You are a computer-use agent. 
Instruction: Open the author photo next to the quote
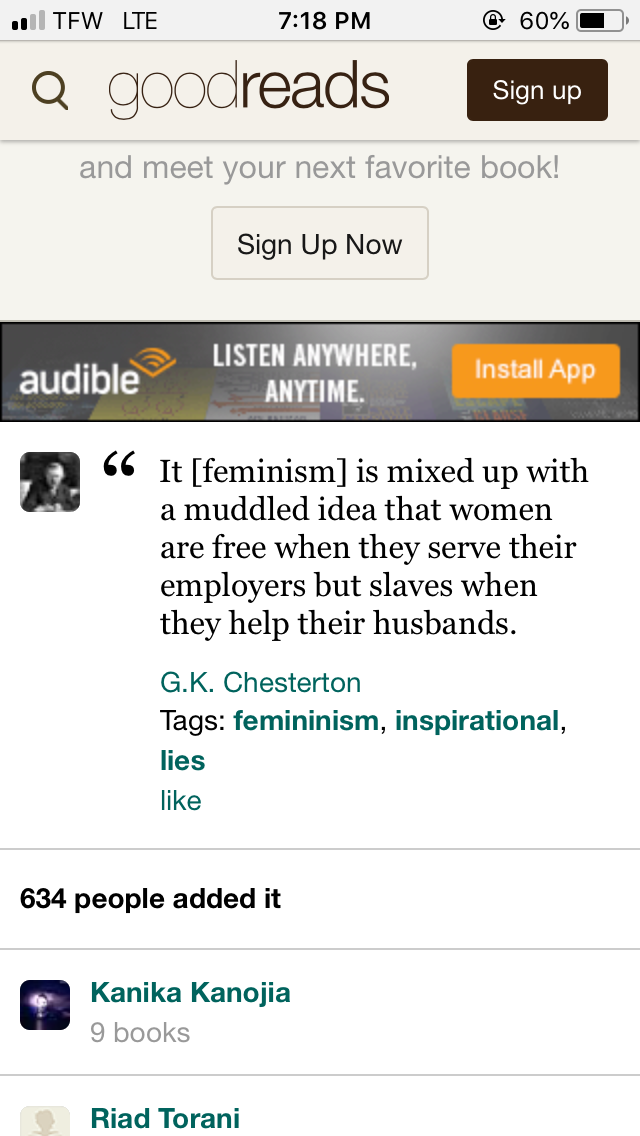tap(50, 482)
